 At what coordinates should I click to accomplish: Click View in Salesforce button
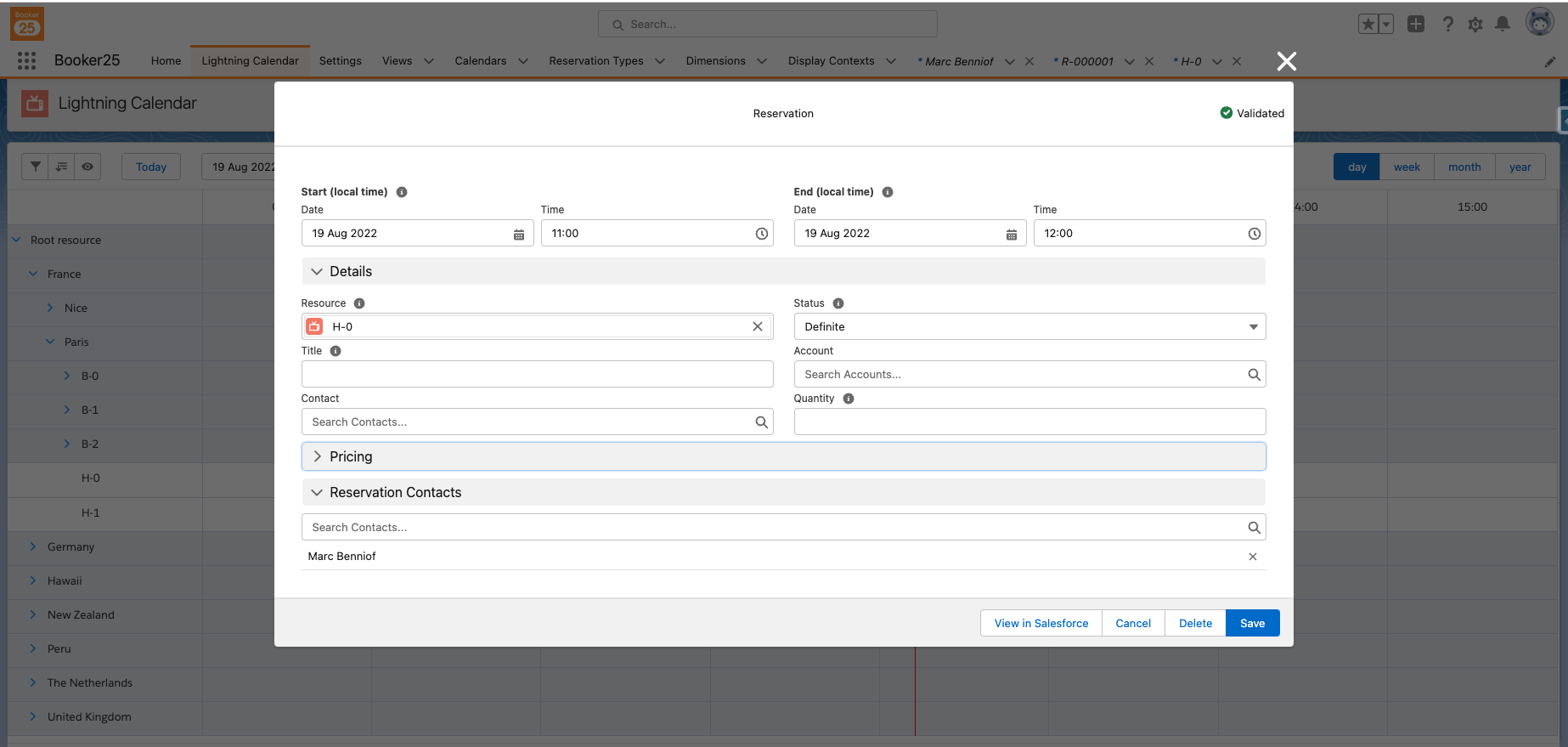coord(1041,623)
